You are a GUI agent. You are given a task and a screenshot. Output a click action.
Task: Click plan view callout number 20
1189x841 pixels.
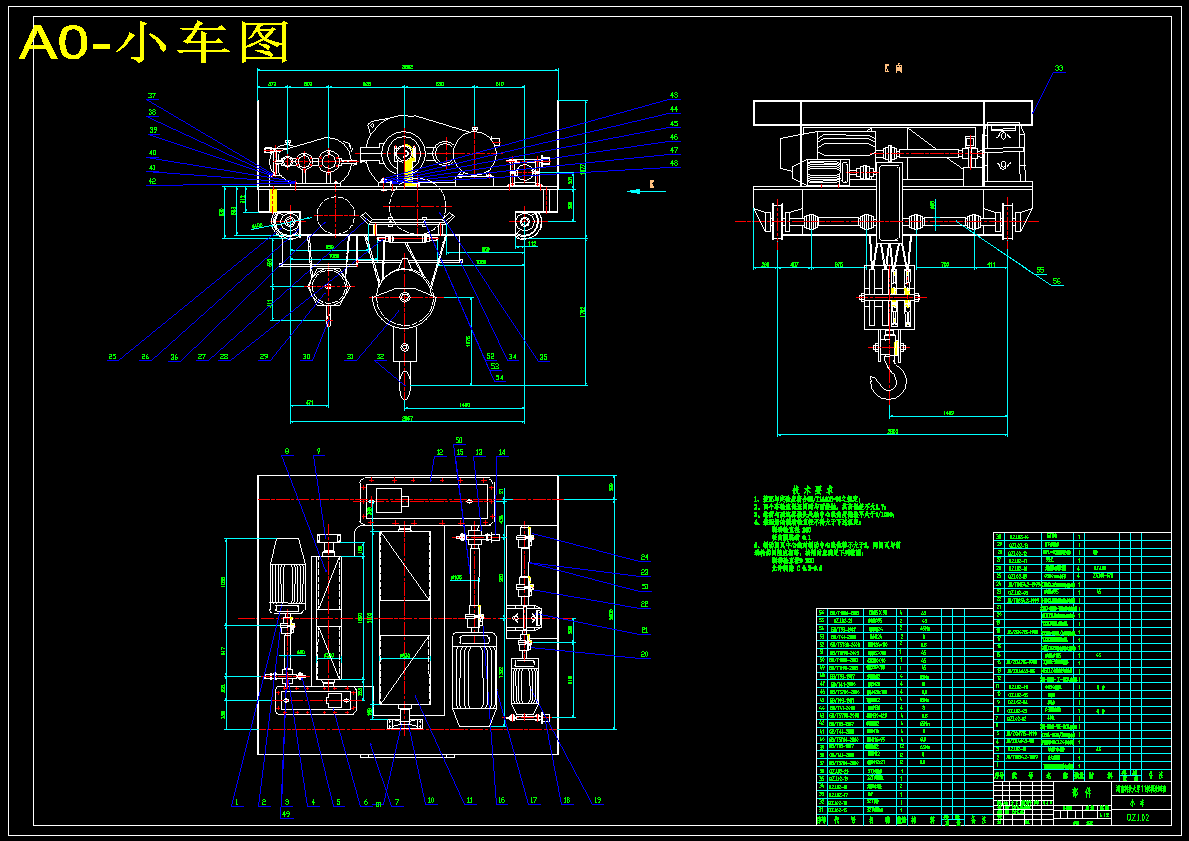coord(645,654)
